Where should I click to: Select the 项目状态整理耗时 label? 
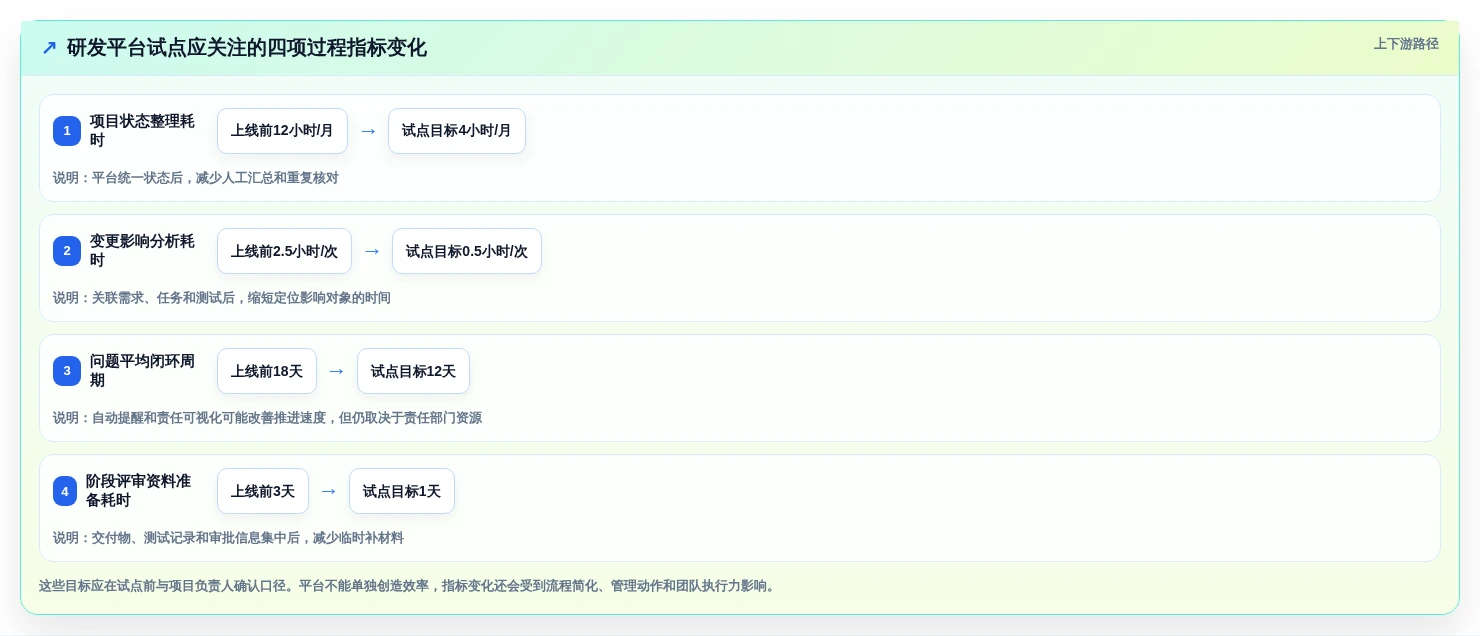144,131
